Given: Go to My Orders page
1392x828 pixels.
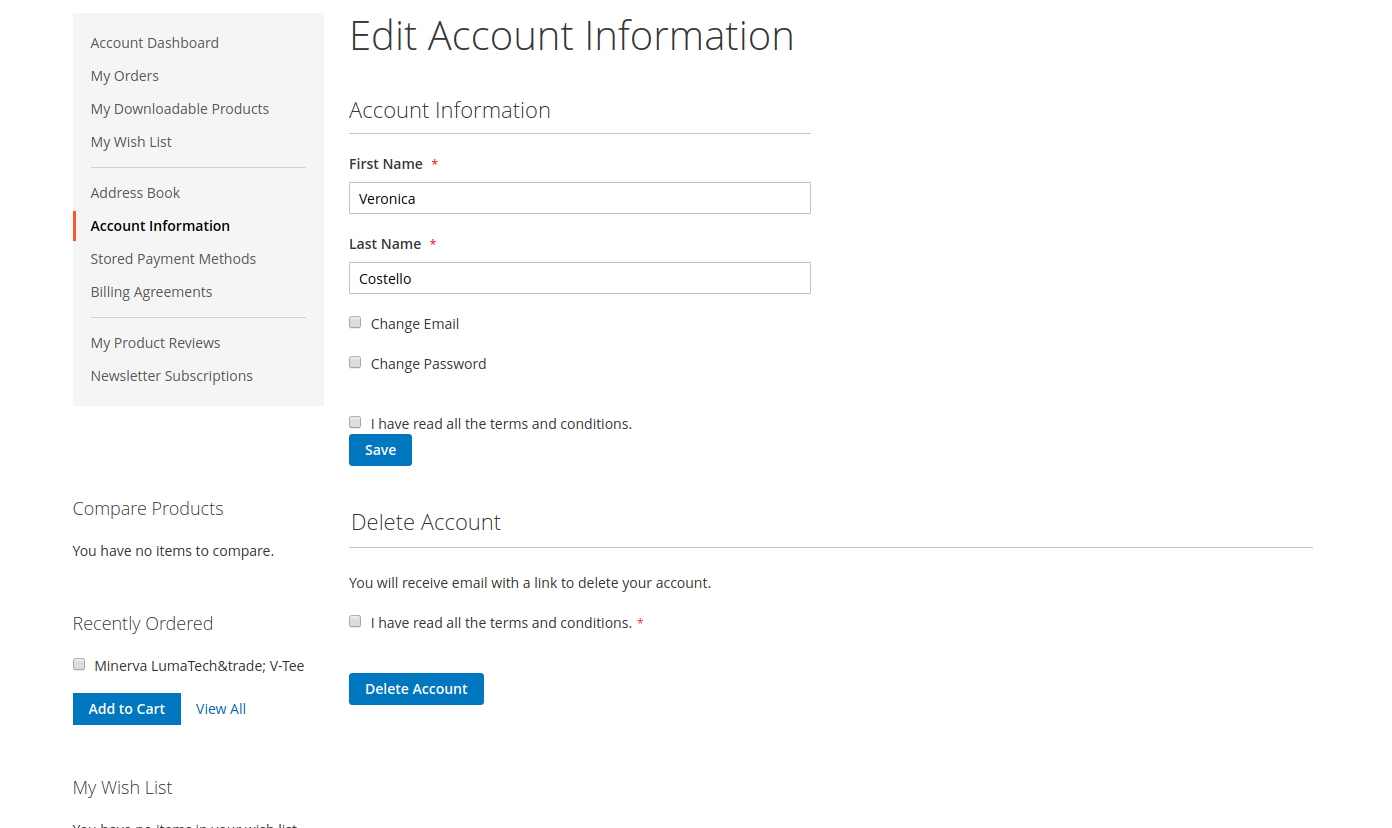Looking at the screenshot, I should tap(124, 76).
